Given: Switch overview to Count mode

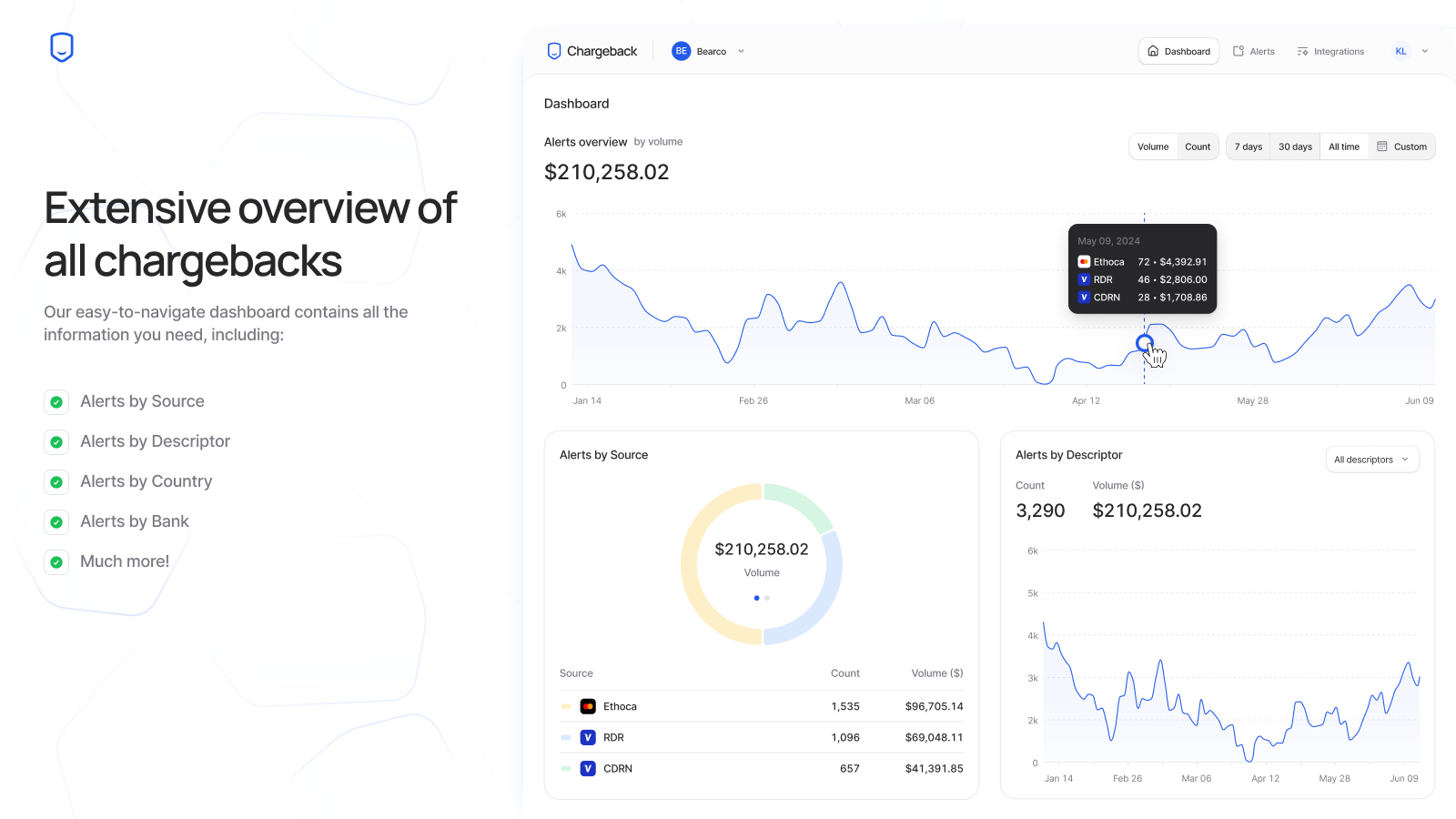Looking at the screenshot, I should 1198,147.
